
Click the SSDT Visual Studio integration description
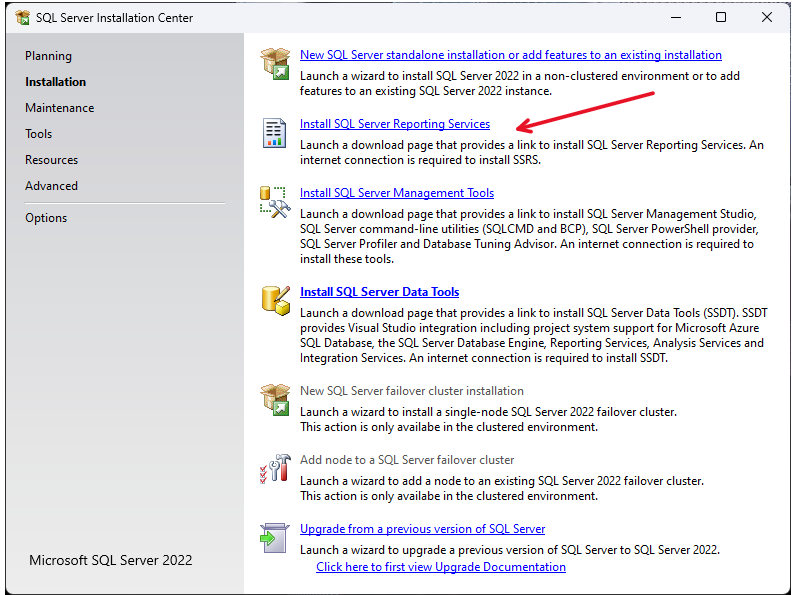tap(534, 335)
